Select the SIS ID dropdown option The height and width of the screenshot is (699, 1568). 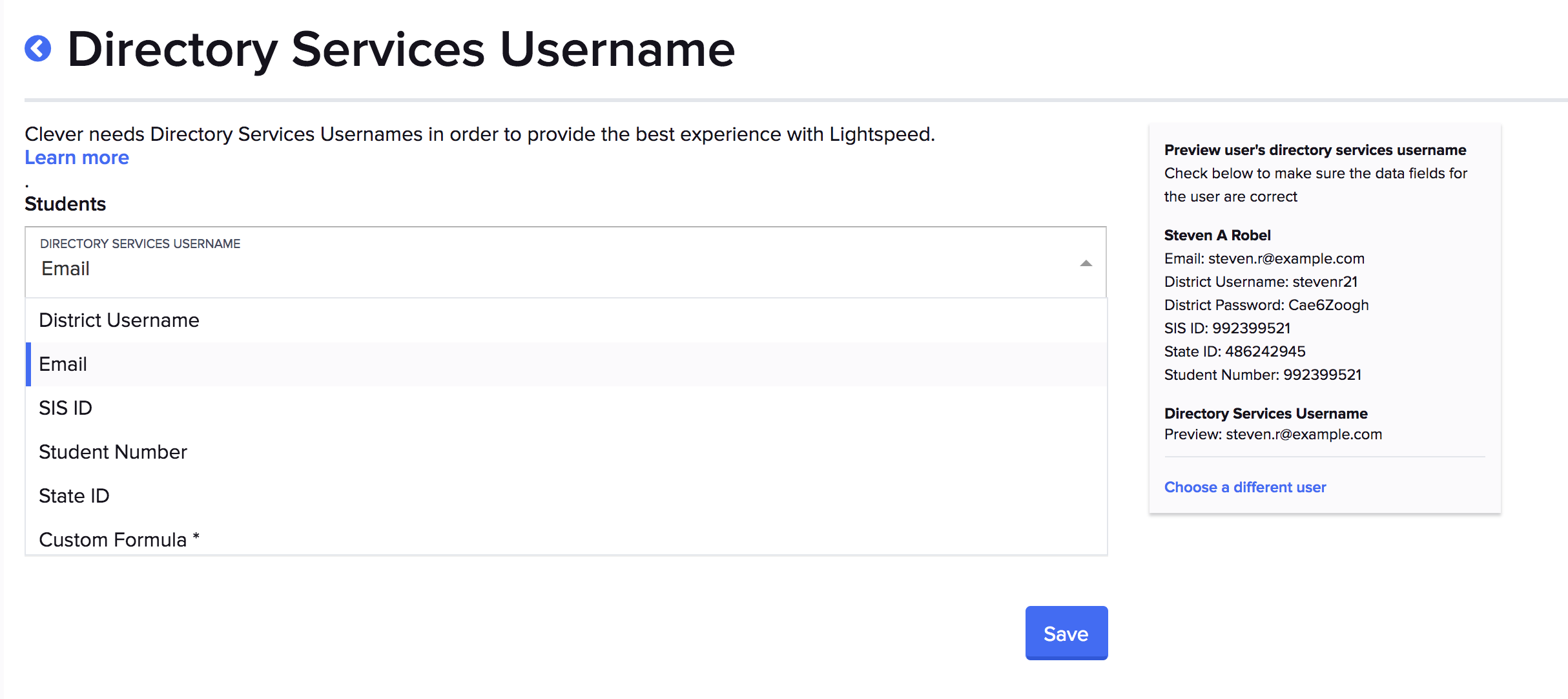[x=66, y=408]
